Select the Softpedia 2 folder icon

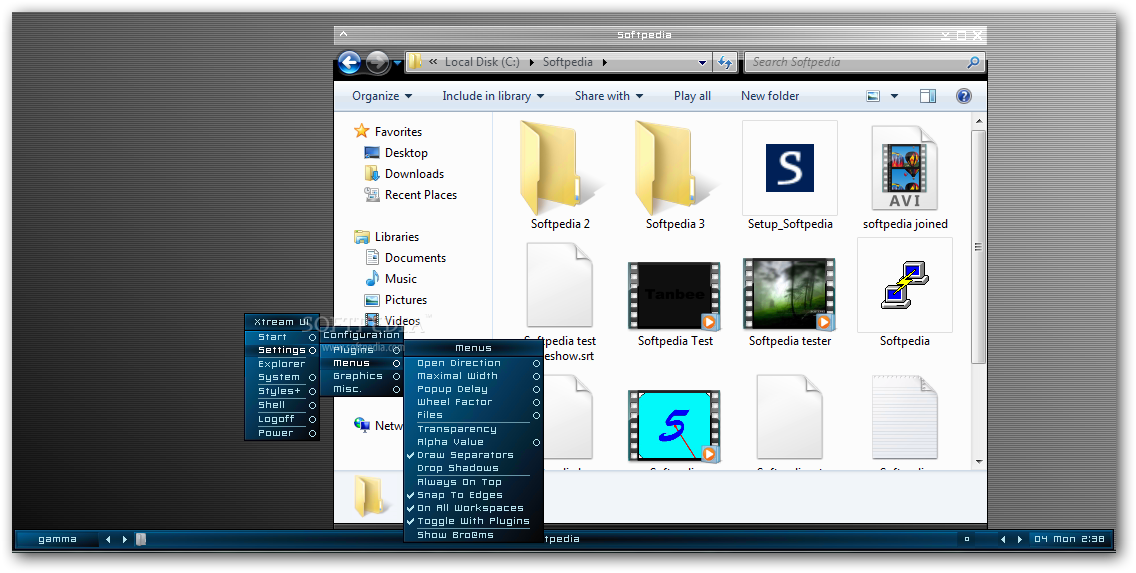point(560,168)
